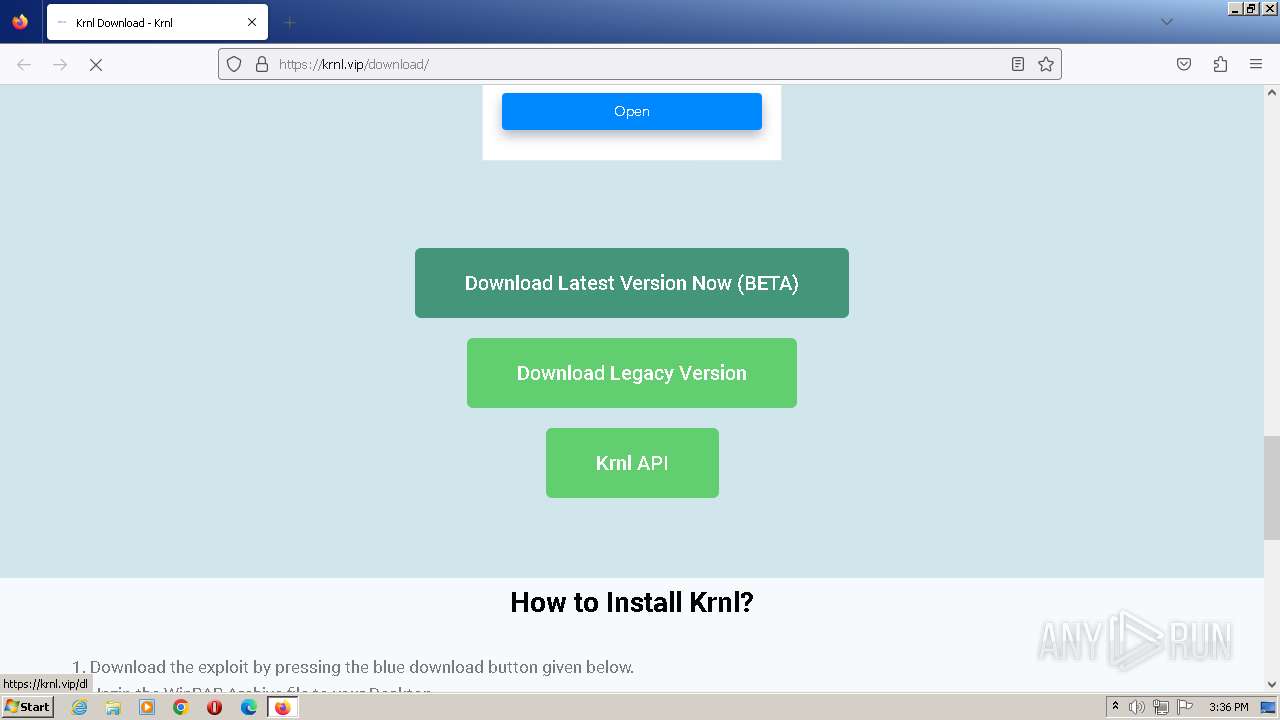Image resolution: width=1280 pixels, height=720 pixels.
Task: Click the page scrollbar thumb
Action: (1272, 487)
